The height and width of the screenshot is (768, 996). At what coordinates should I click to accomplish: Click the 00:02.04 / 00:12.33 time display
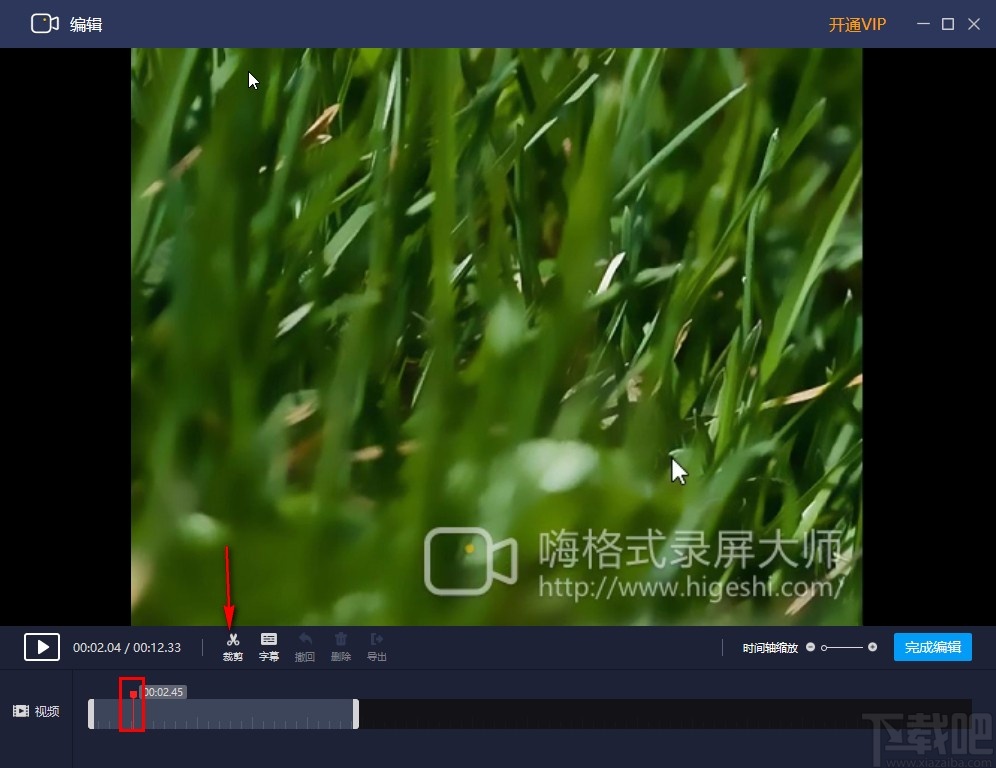[127, 647]
